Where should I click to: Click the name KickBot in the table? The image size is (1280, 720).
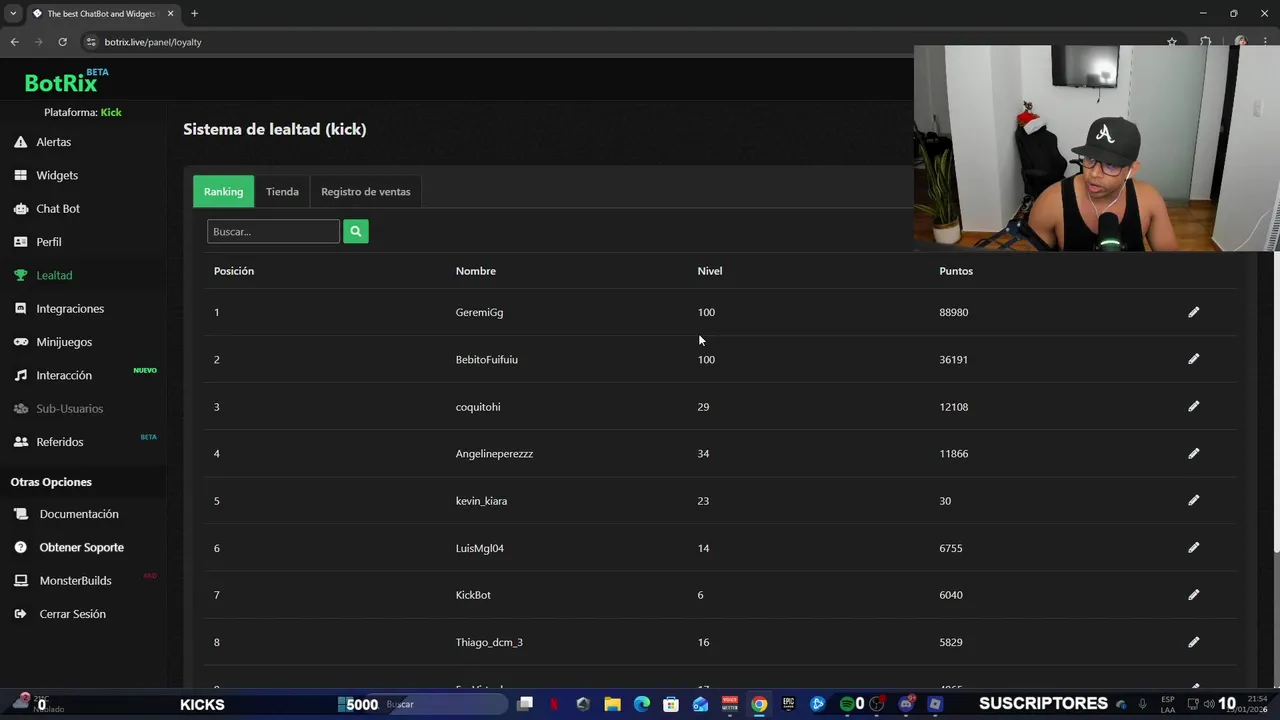tap(473, 595)
